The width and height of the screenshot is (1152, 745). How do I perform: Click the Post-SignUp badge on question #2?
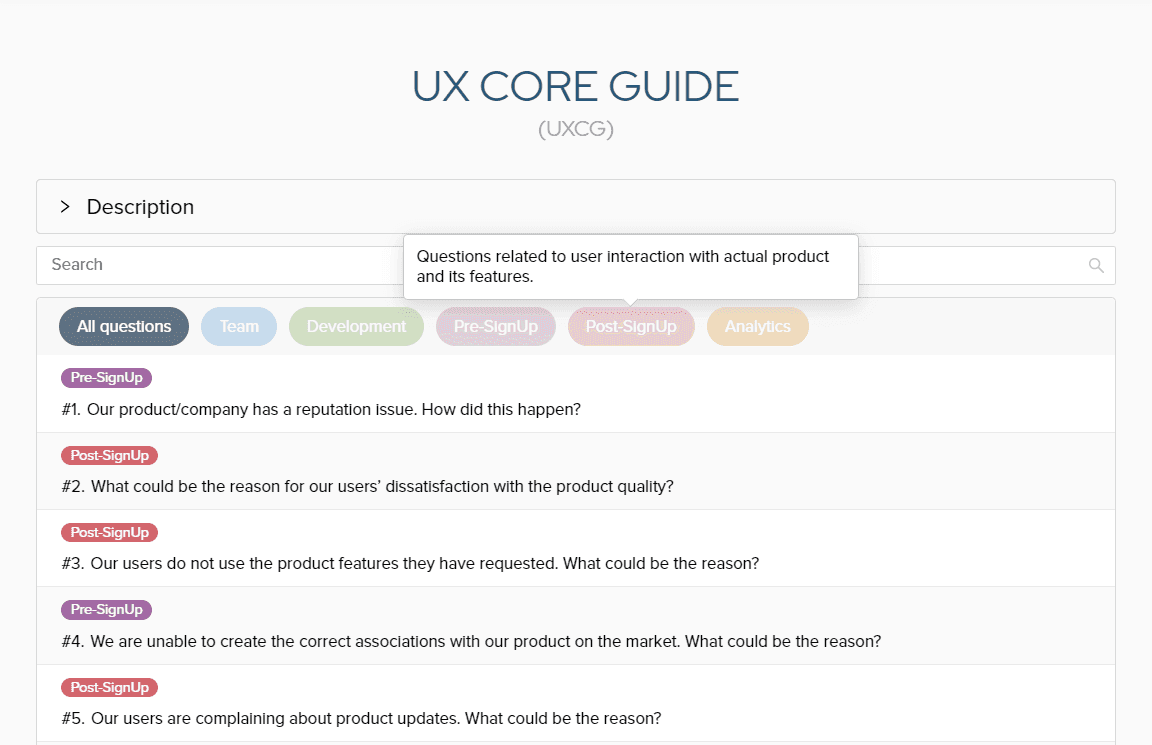(109, 455)
